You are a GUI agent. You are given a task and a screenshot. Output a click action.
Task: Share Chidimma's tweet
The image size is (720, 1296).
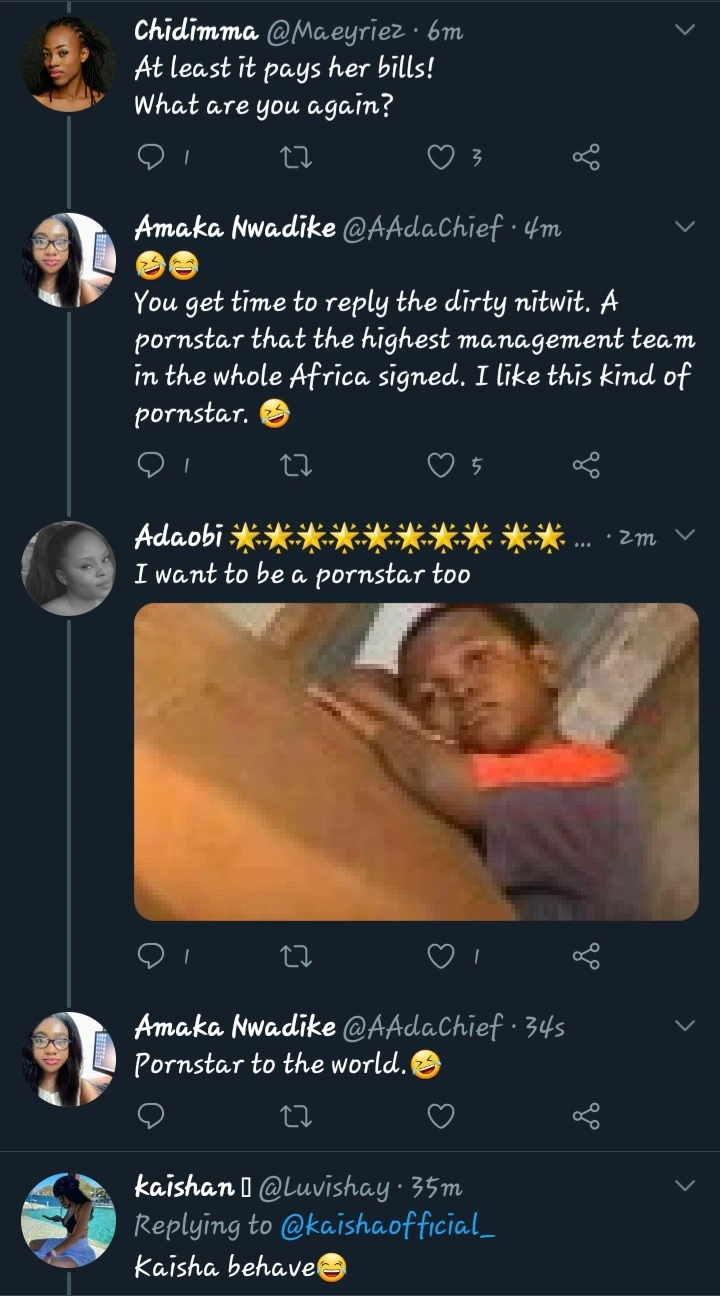point(586,157)
